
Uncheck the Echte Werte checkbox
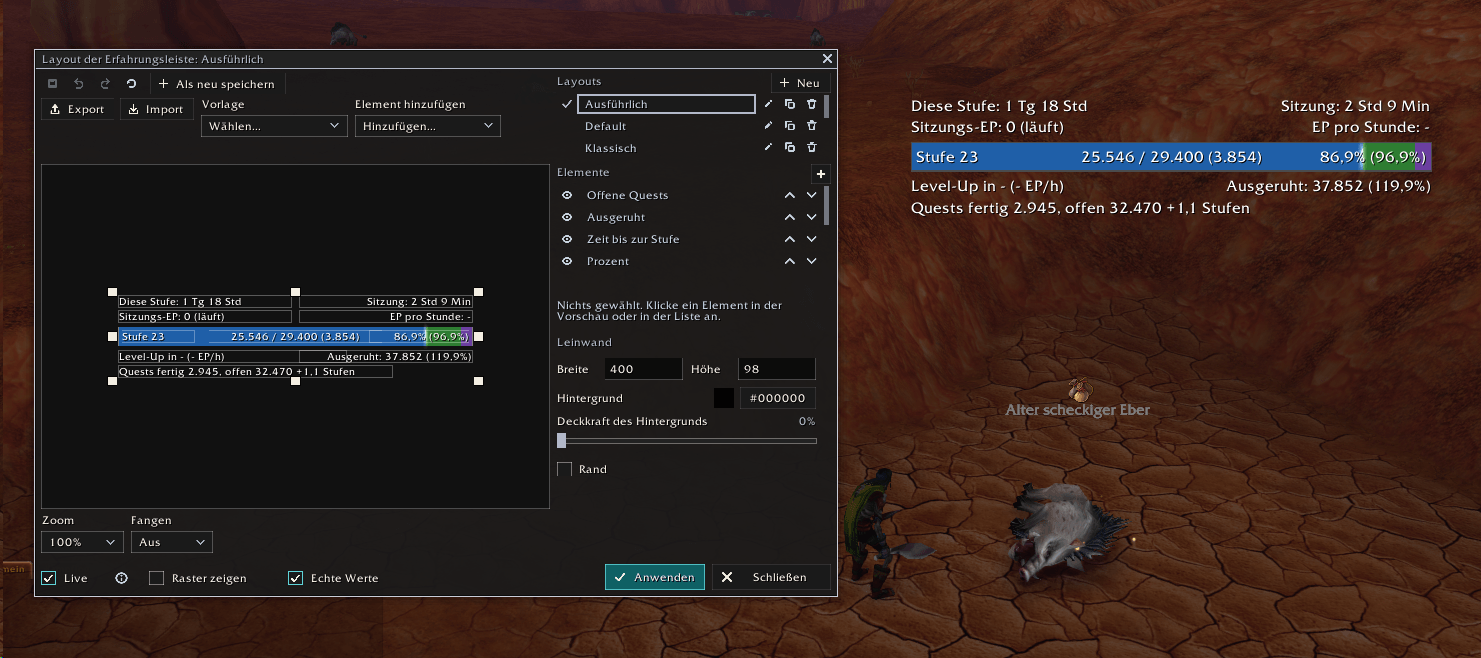coord(295,578)
